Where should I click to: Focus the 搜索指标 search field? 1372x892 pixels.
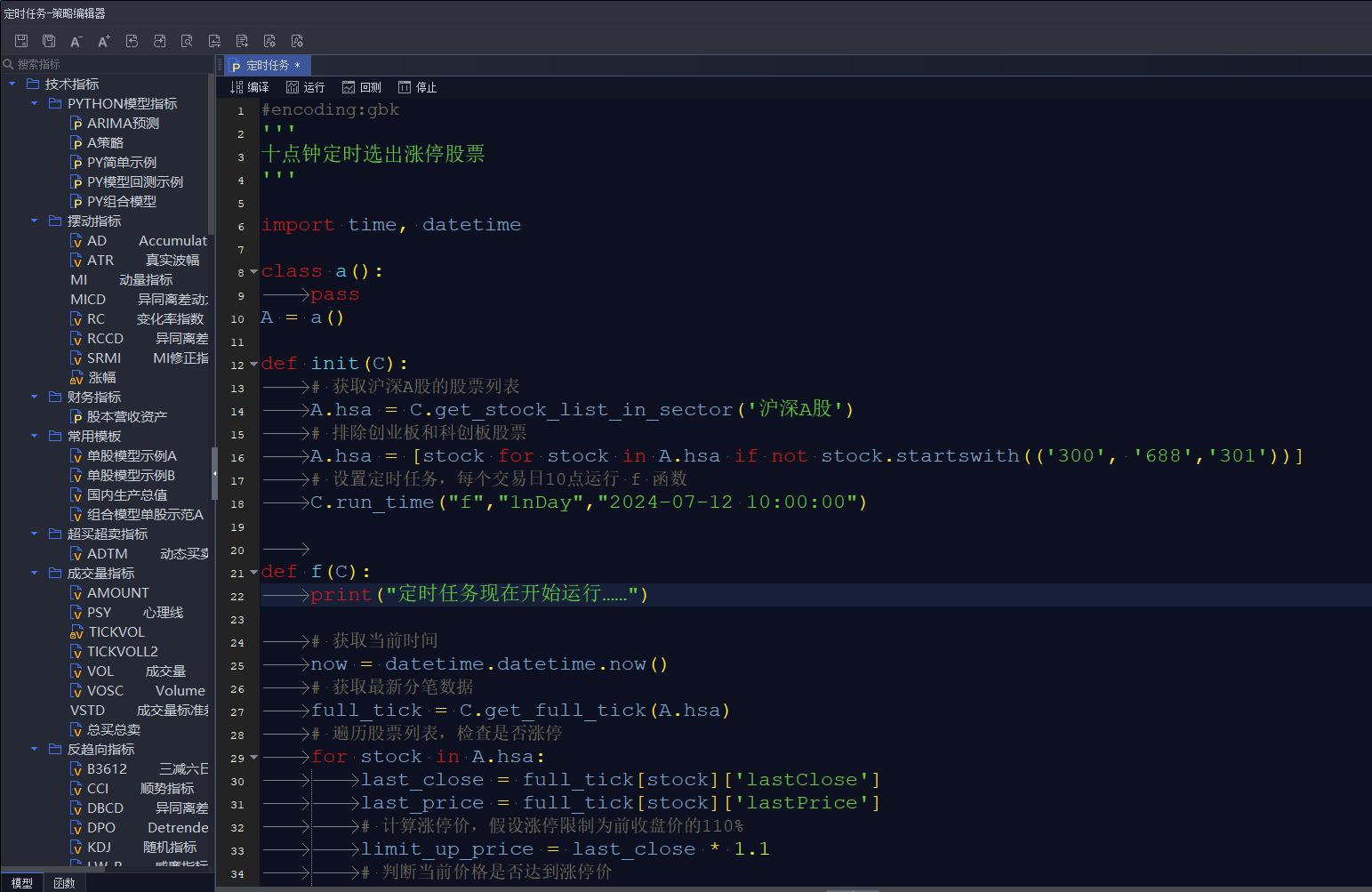coord(107,64)
